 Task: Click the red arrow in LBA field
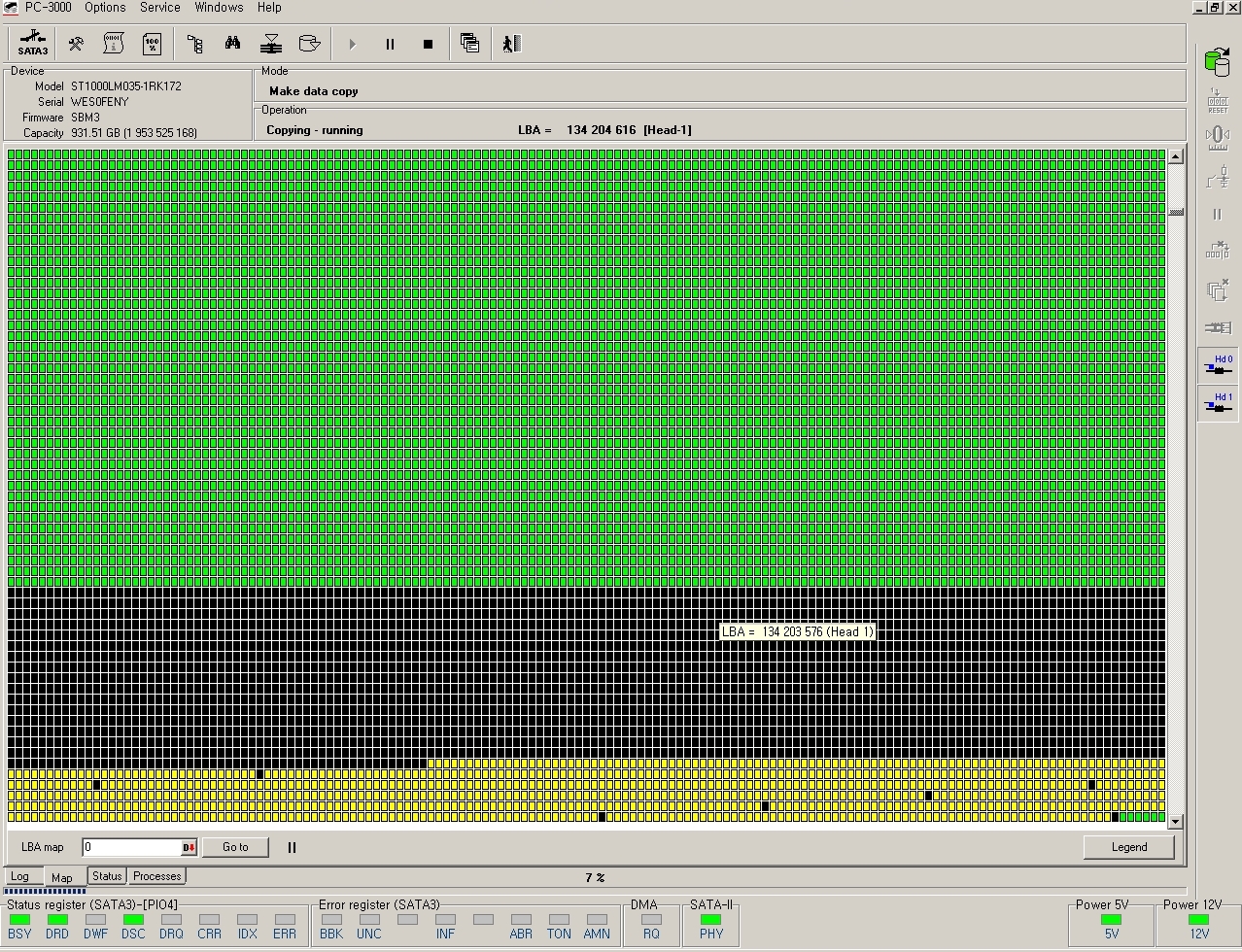point(190,848)
